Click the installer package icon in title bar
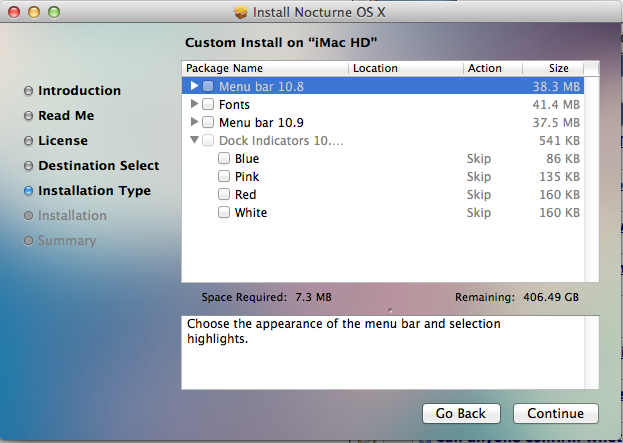This screenshot has height=443, width=623. [240, 12]
